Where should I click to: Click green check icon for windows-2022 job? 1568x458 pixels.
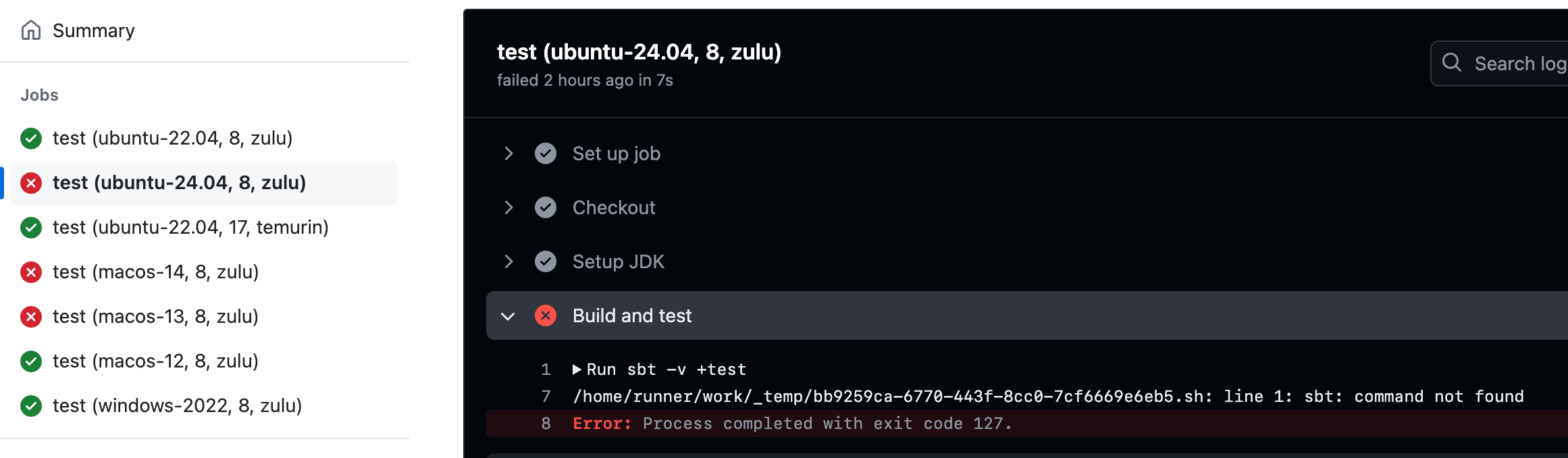31,406
